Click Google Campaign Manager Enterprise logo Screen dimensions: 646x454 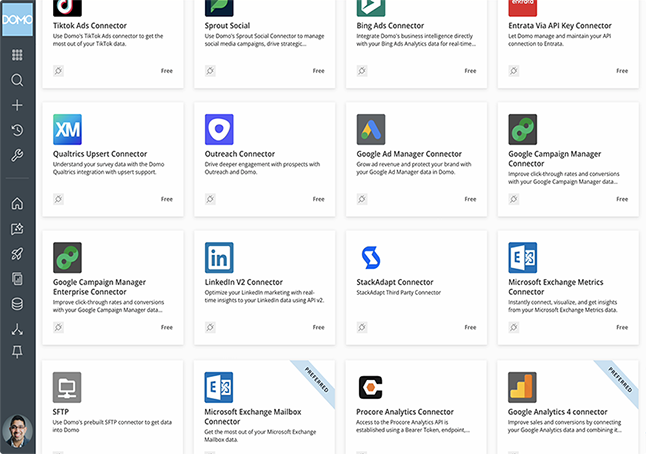tap(67, 257)
